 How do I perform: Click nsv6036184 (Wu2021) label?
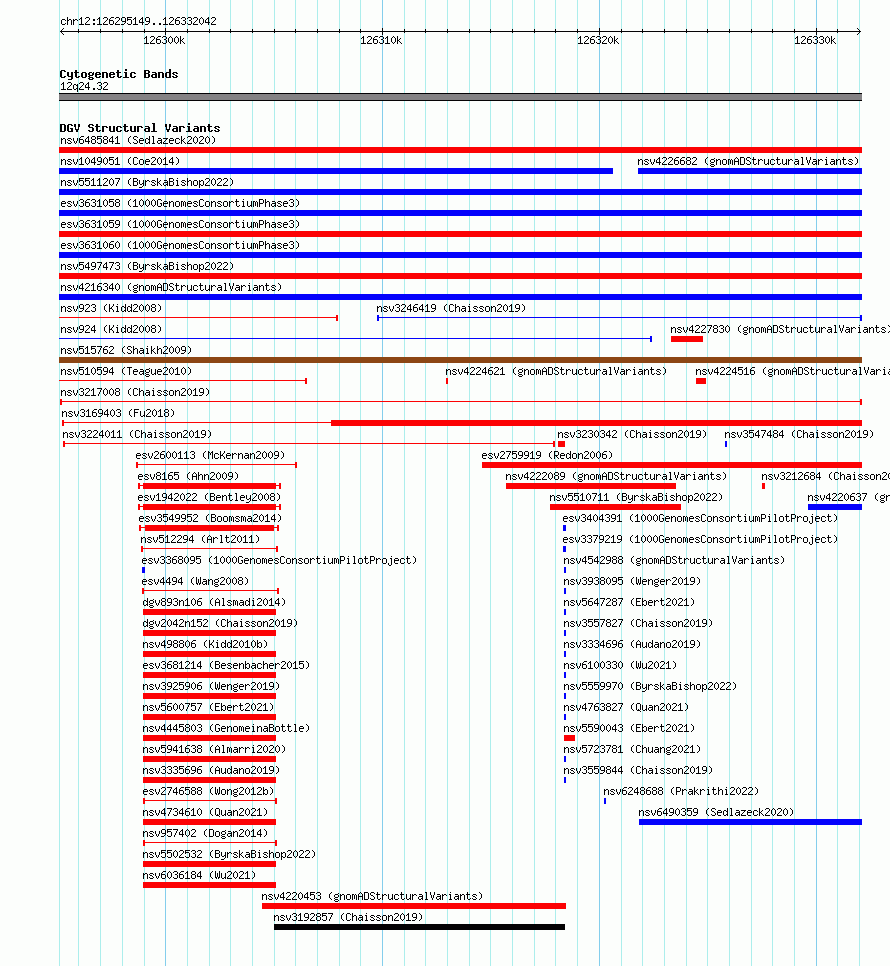pos(199,874)
